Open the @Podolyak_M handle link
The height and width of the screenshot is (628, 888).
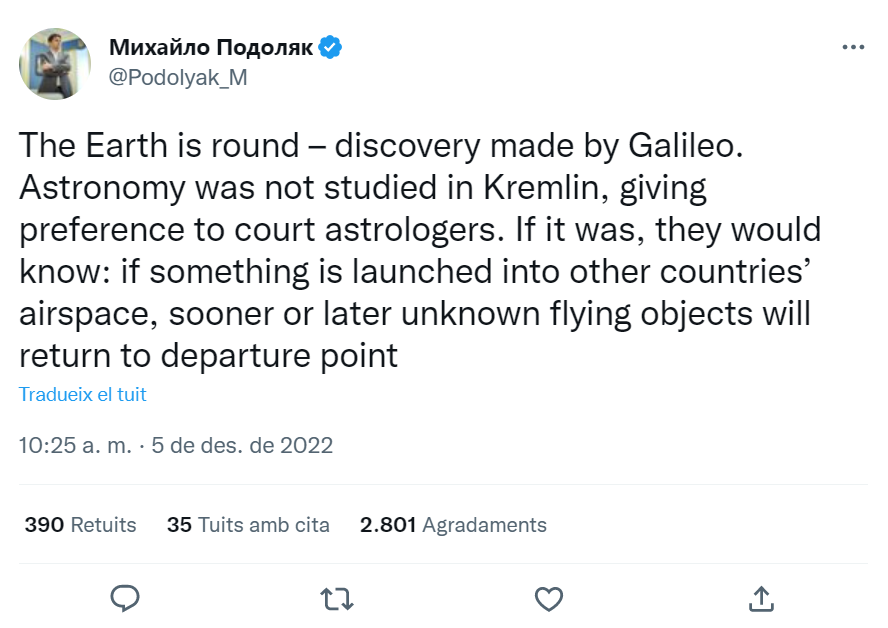pyautogui.click(x=177, y=78)
